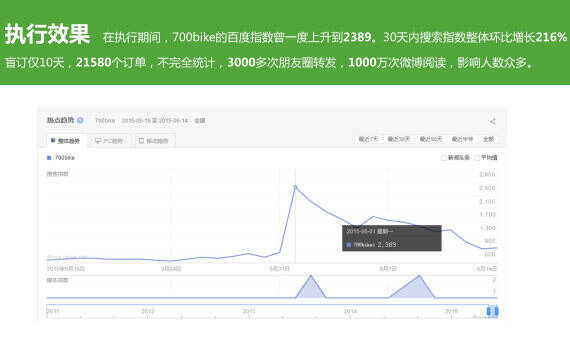570x360 pixels.
Task: Click the blue timeline range handle near 2015
Action: click(x=492, y=311)
